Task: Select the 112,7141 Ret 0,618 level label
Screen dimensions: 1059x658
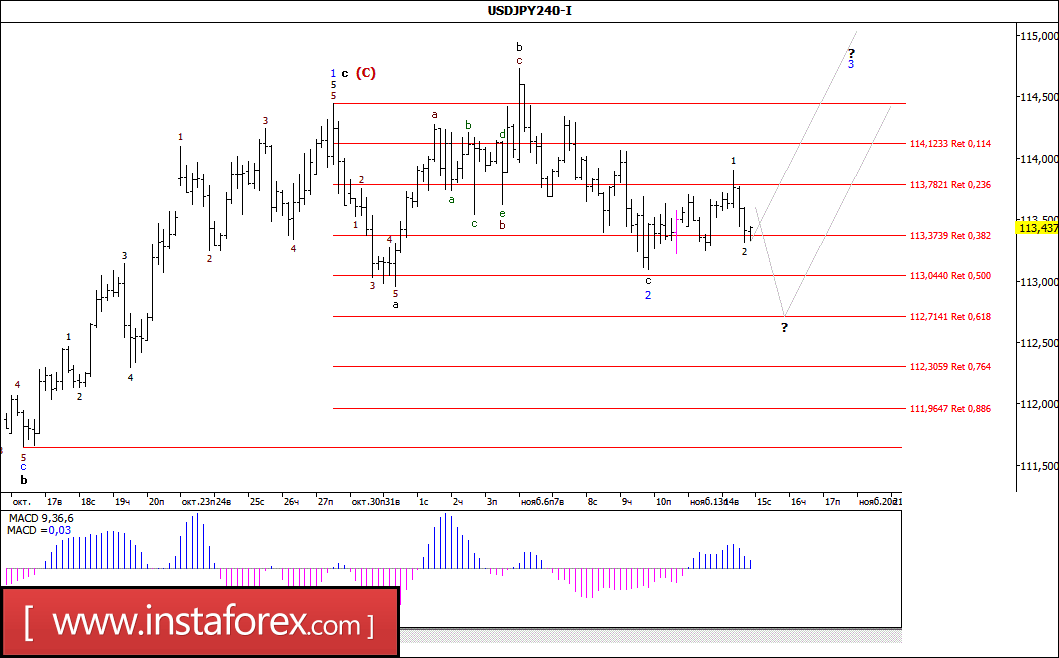Action: 950,317
